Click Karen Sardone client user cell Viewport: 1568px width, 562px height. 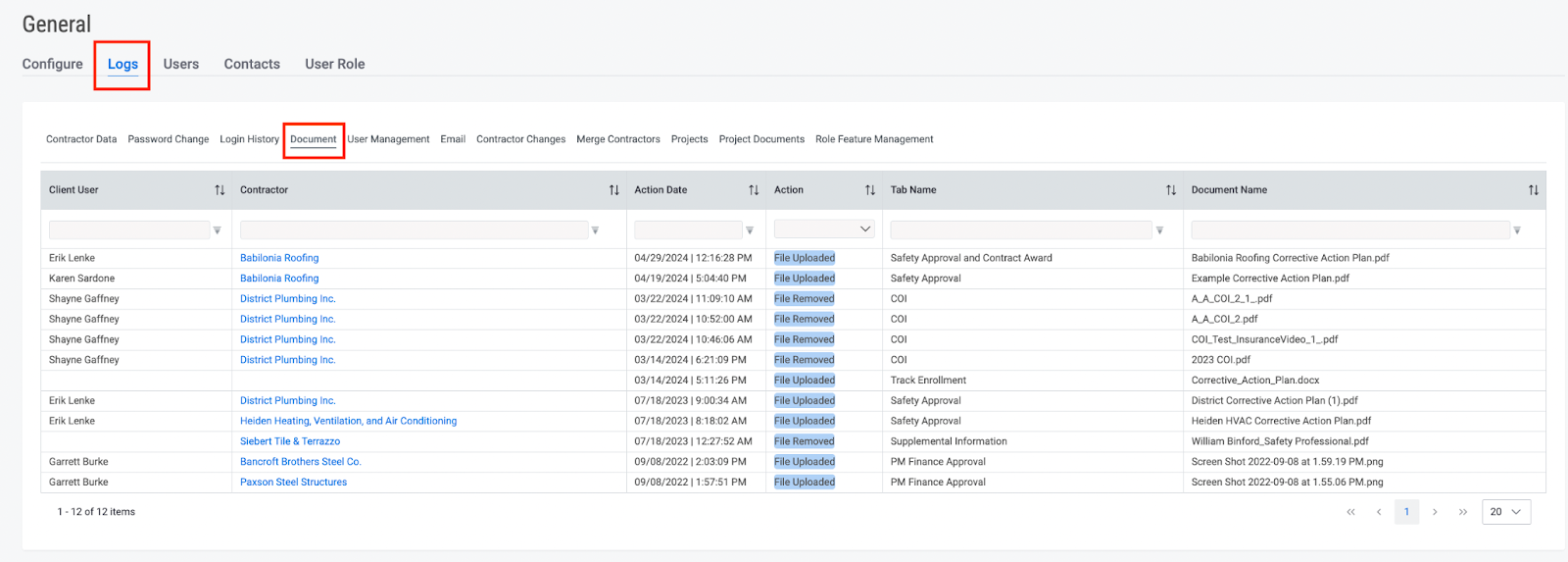pyautogui.click(x=81, y=279)
